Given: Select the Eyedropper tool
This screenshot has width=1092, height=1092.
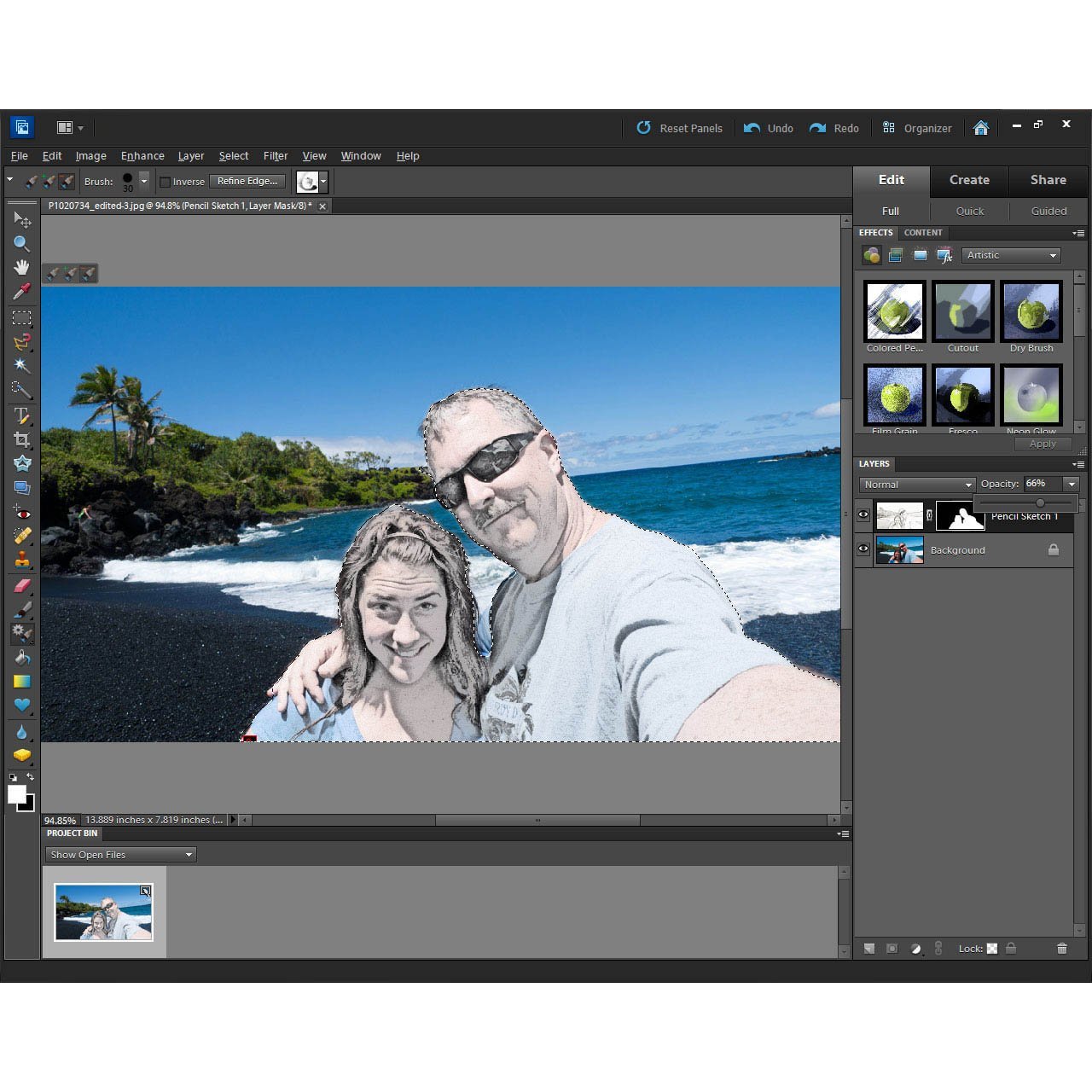Looking at the screenshot, I should (22, 292).
